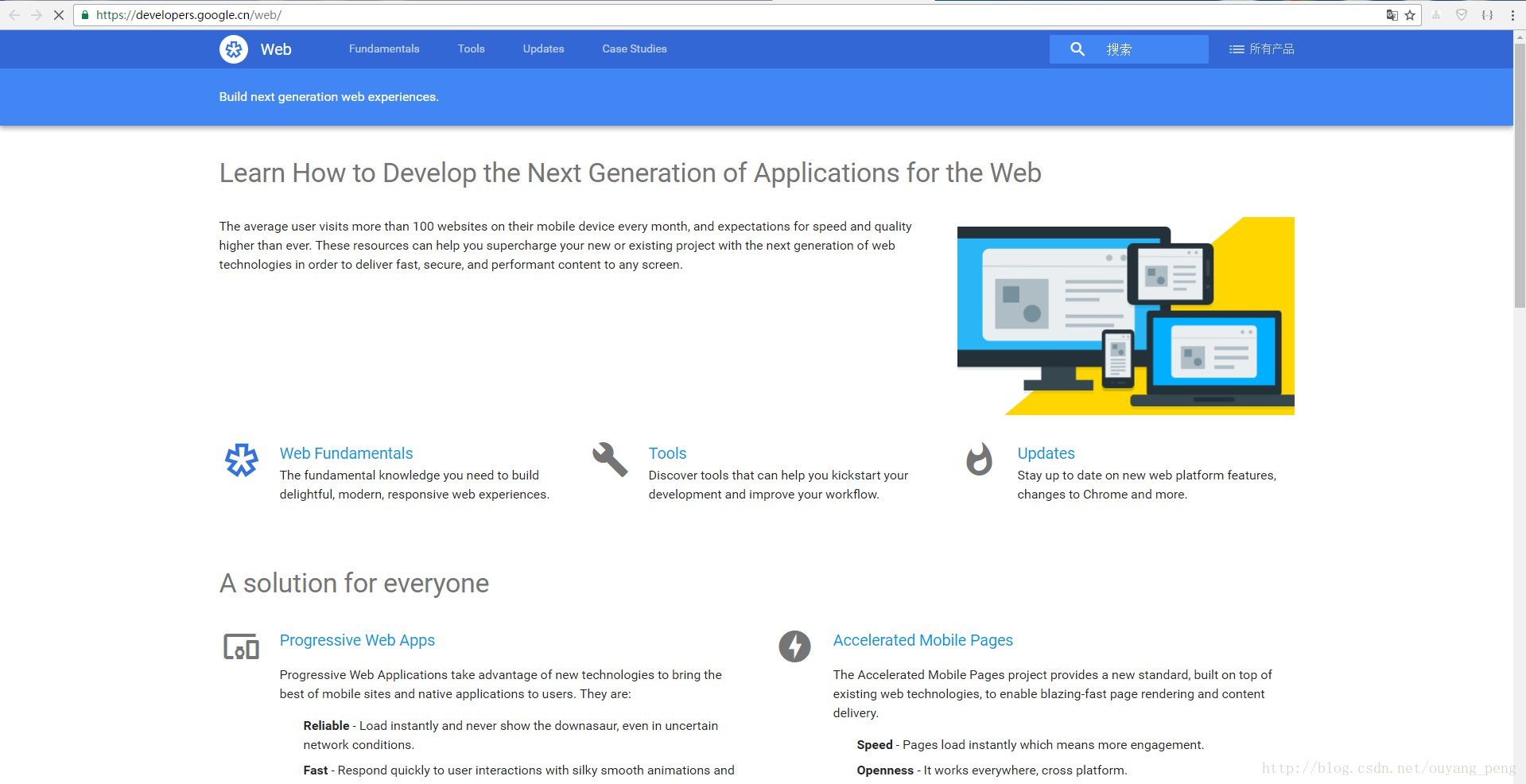
Task: Focus the 搜索 search field
Action: coord(1128,49)
